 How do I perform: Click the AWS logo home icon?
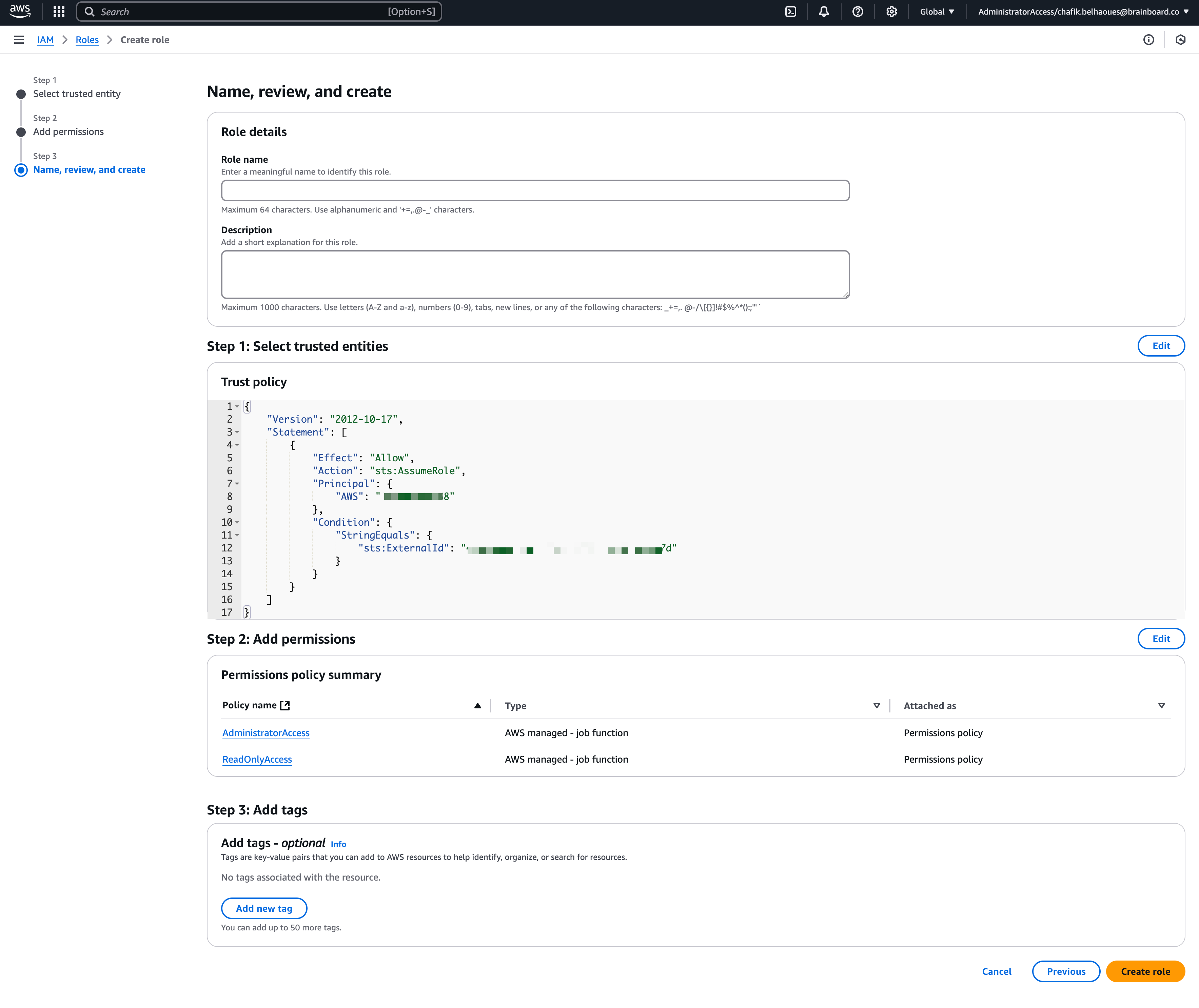click(20, 11)
